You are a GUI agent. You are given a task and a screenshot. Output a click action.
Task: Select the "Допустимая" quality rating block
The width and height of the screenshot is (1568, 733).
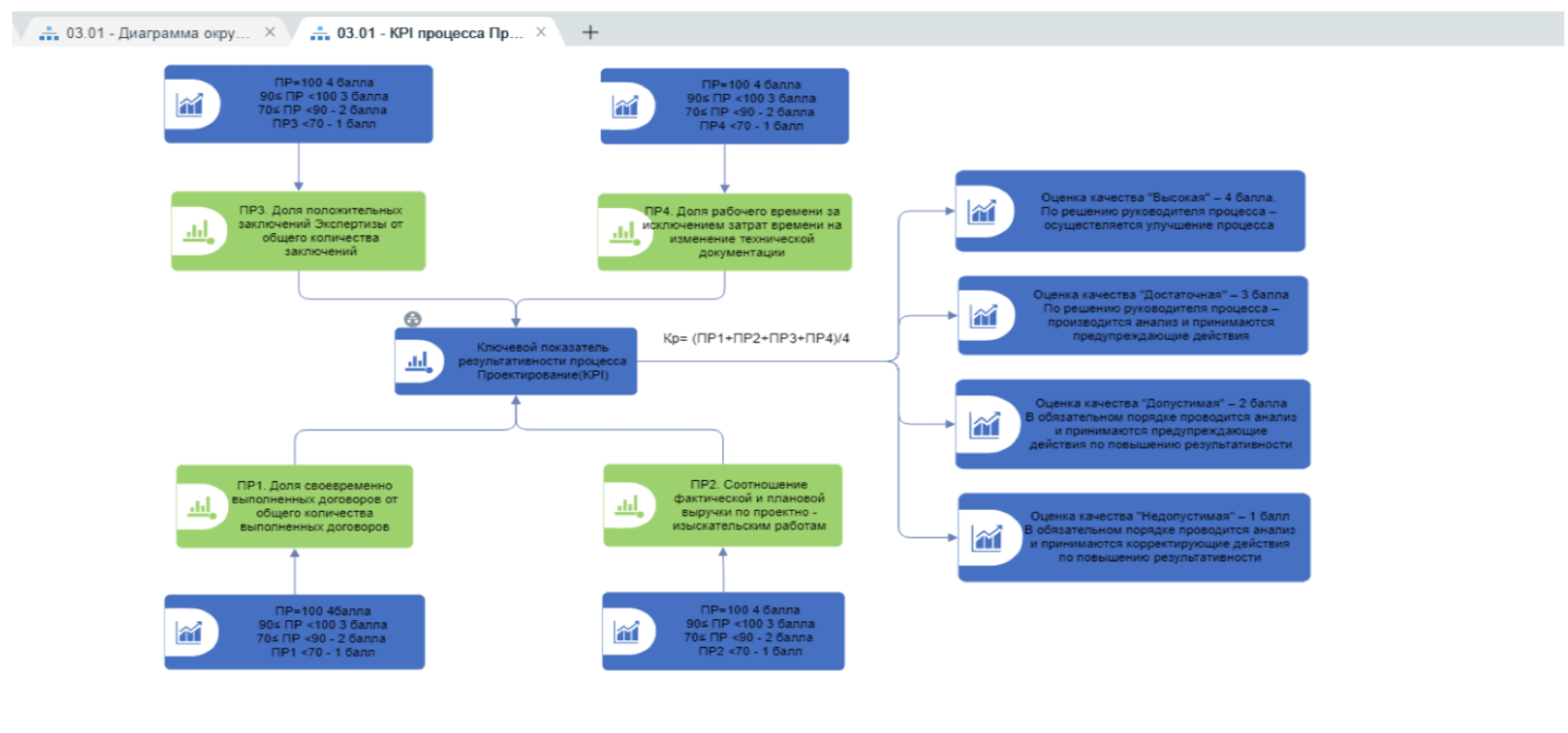[x=1159, y=424]
